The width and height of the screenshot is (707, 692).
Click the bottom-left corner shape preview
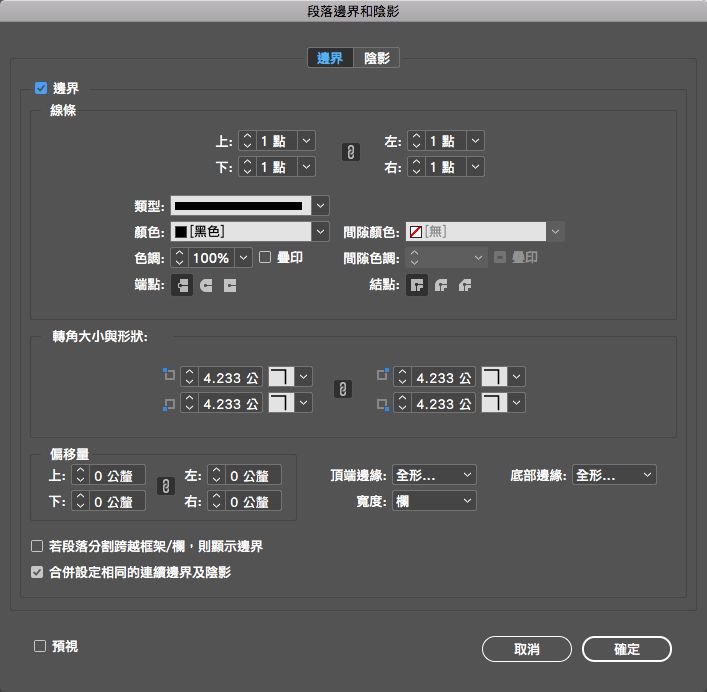281,403
